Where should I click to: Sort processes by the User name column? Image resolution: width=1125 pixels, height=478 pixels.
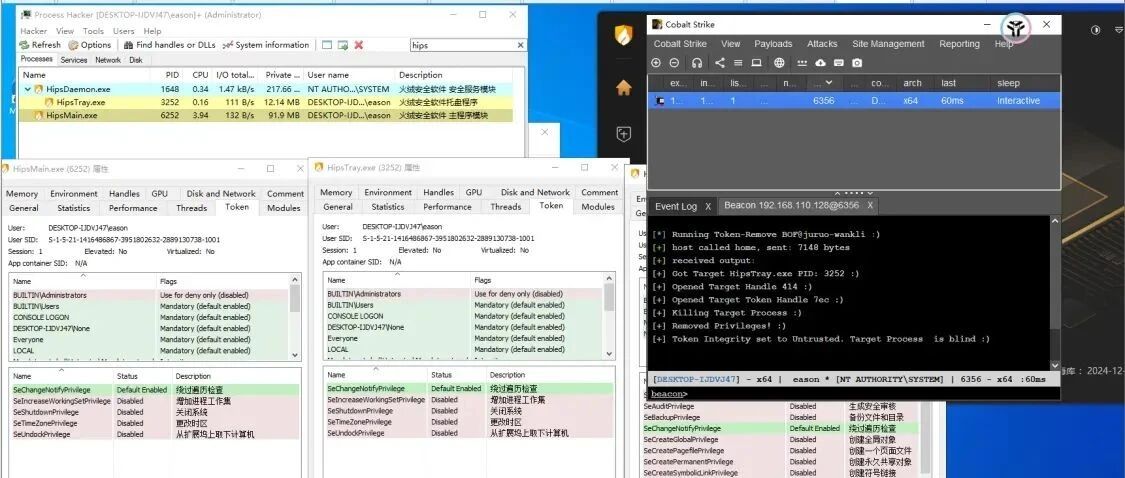(x=349, y=75)
